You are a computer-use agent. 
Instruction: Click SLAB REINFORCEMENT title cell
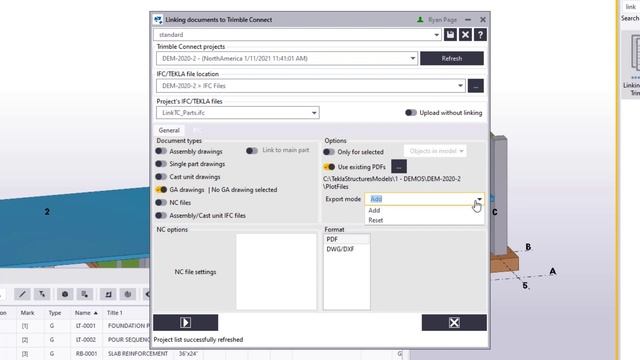pyautogui.click(x=138, y=353)
